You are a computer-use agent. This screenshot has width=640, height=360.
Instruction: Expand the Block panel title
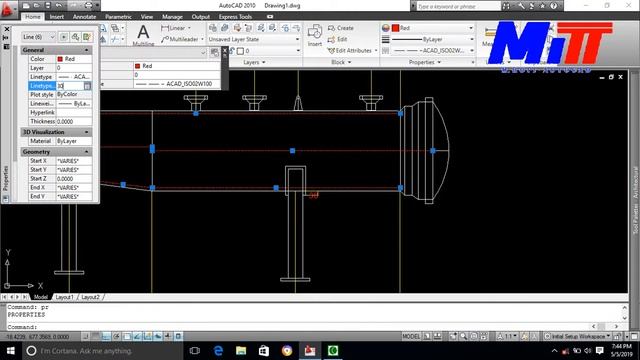click(x=341, y=62)
